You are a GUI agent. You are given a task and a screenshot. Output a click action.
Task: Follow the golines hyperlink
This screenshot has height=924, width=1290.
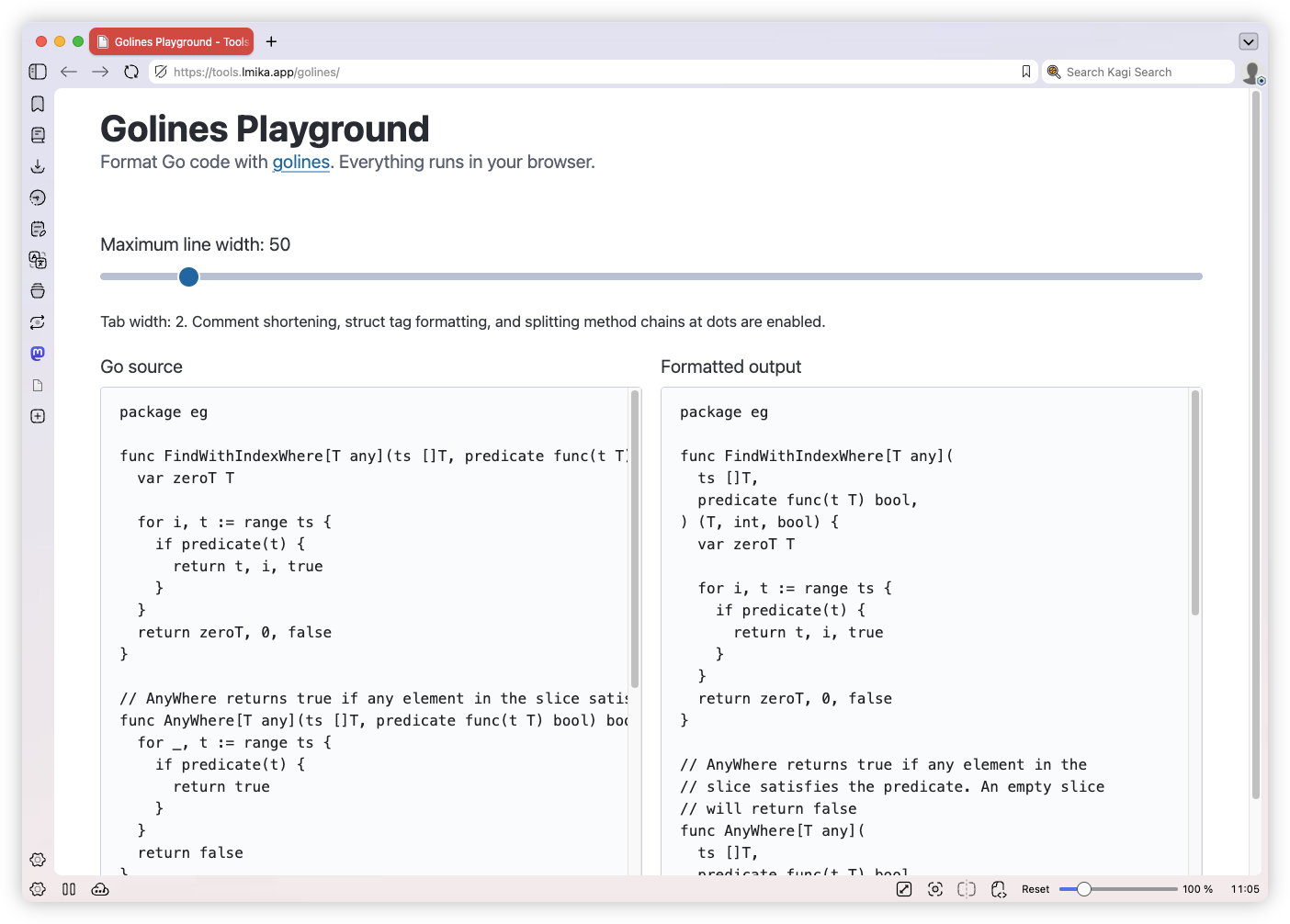click(x=300, y=163)
